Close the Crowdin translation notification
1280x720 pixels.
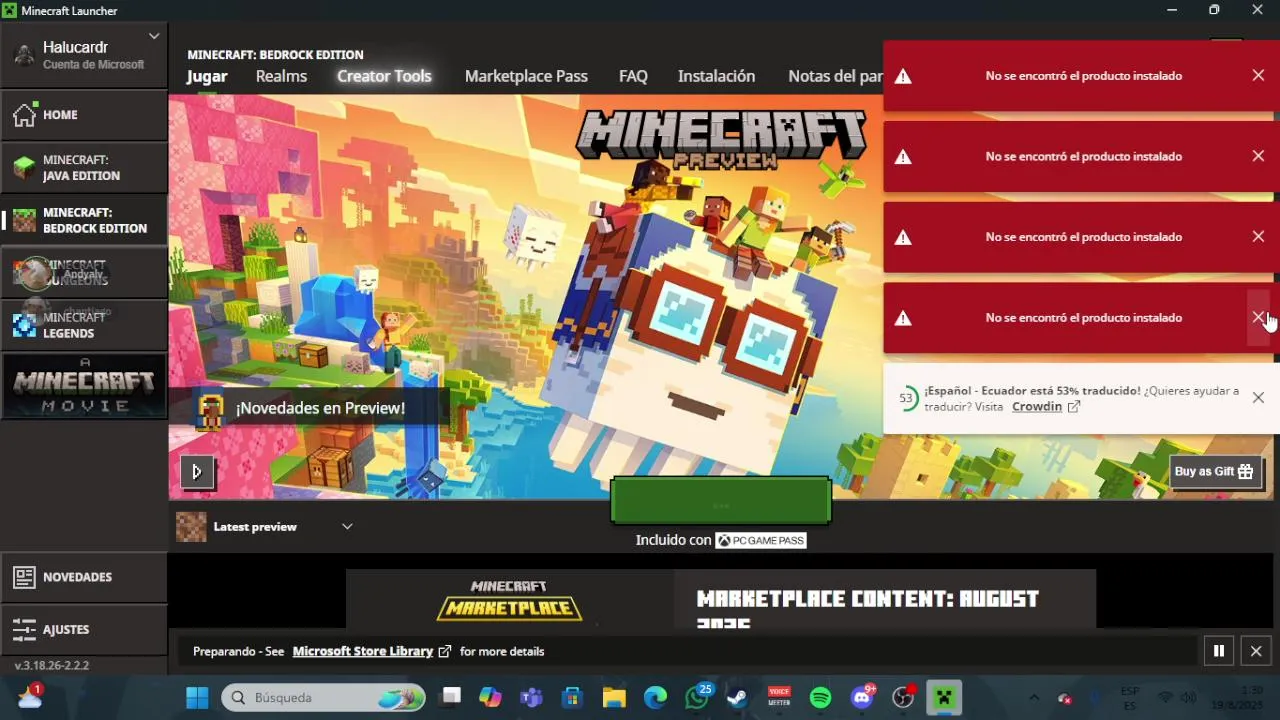click(1258, 398)
